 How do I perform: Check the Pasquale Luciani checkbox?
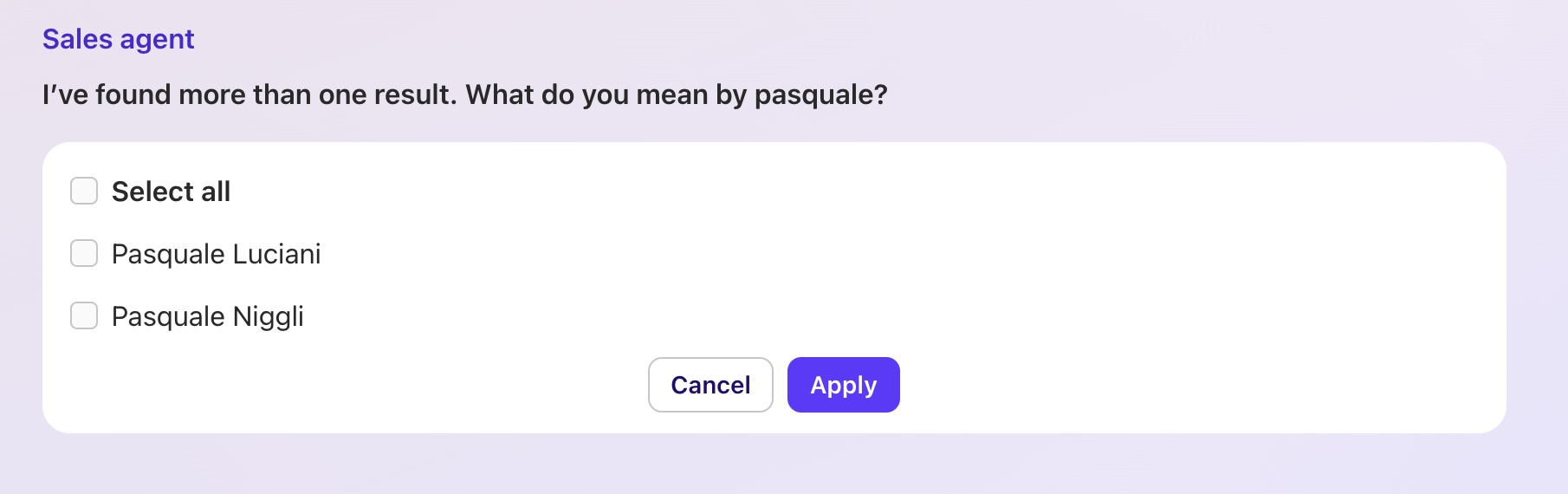point(84,253)
